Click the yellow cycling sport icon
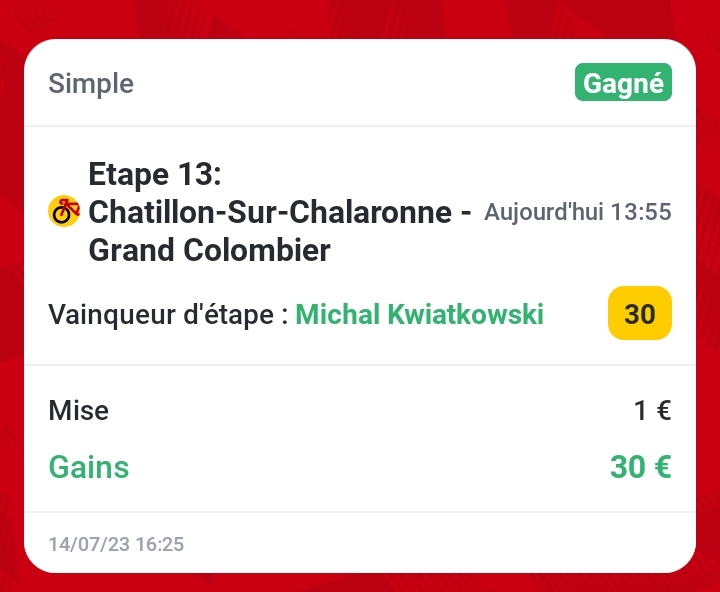Screen dimensions: 720x592 tap(64, 211)
